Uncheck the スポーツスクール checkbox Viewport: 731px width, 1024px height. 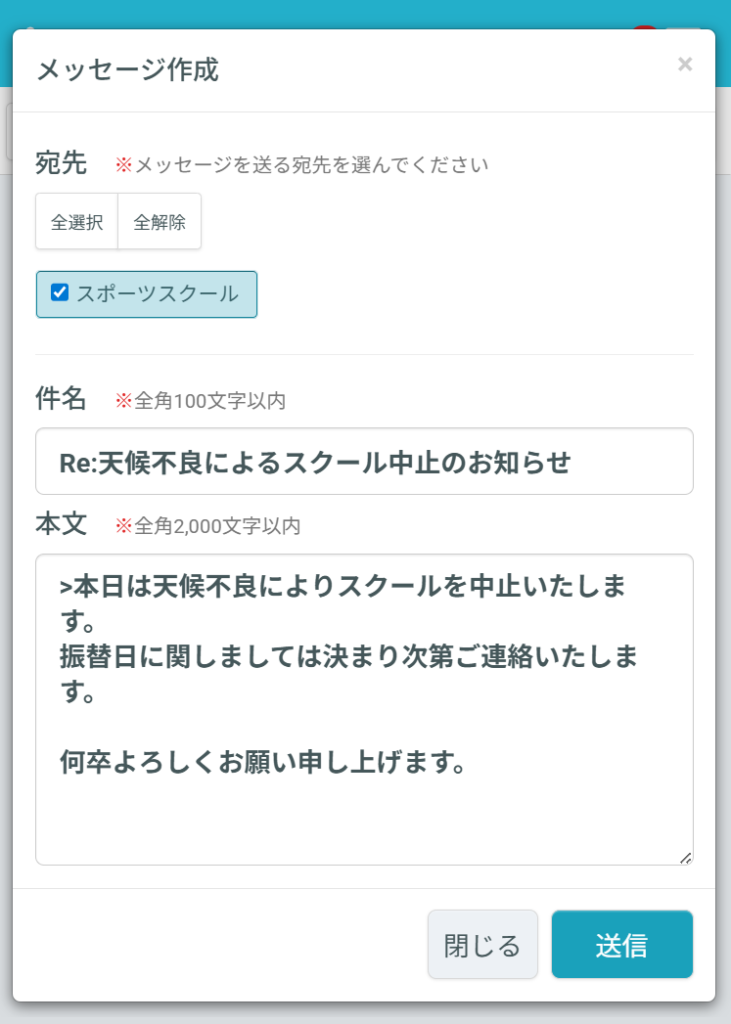click(60, 293)
